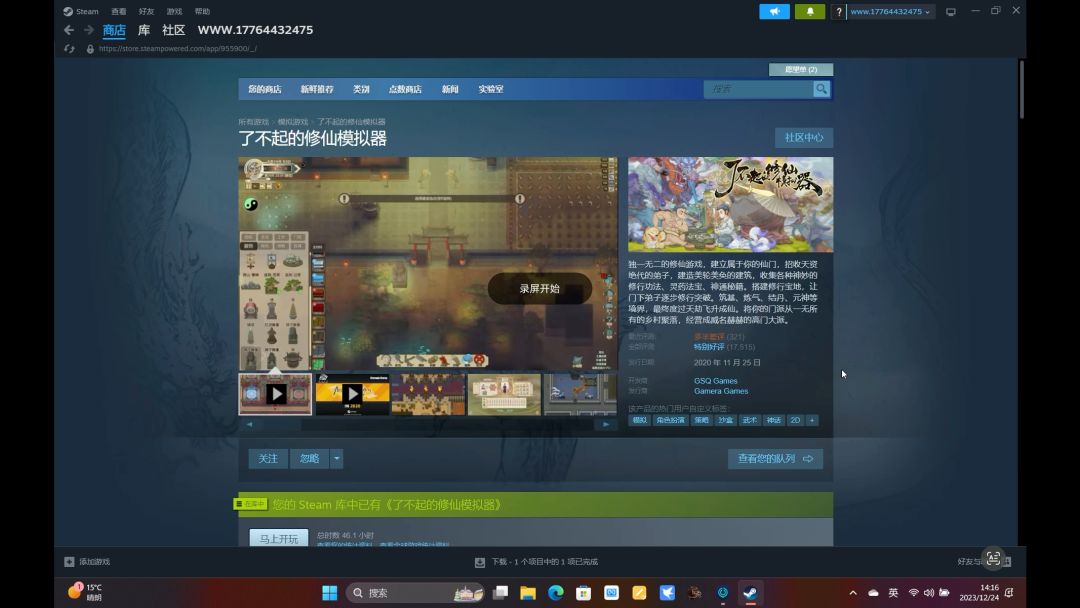Go forward with the right arrow

(x=89, y=30)
